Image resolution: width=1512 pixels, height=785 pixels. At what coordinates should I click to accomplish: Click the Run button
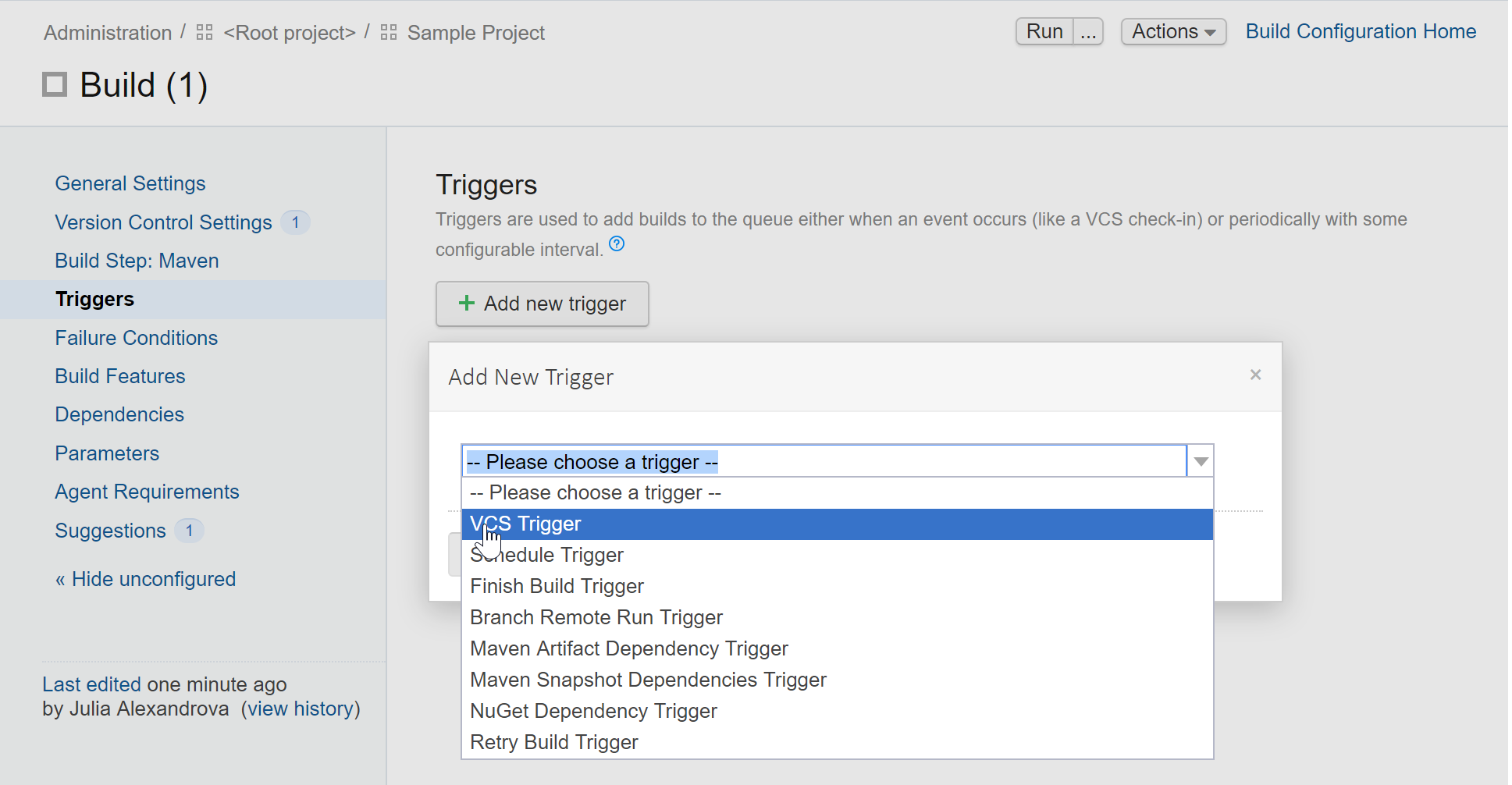(x=1044, y=31)
